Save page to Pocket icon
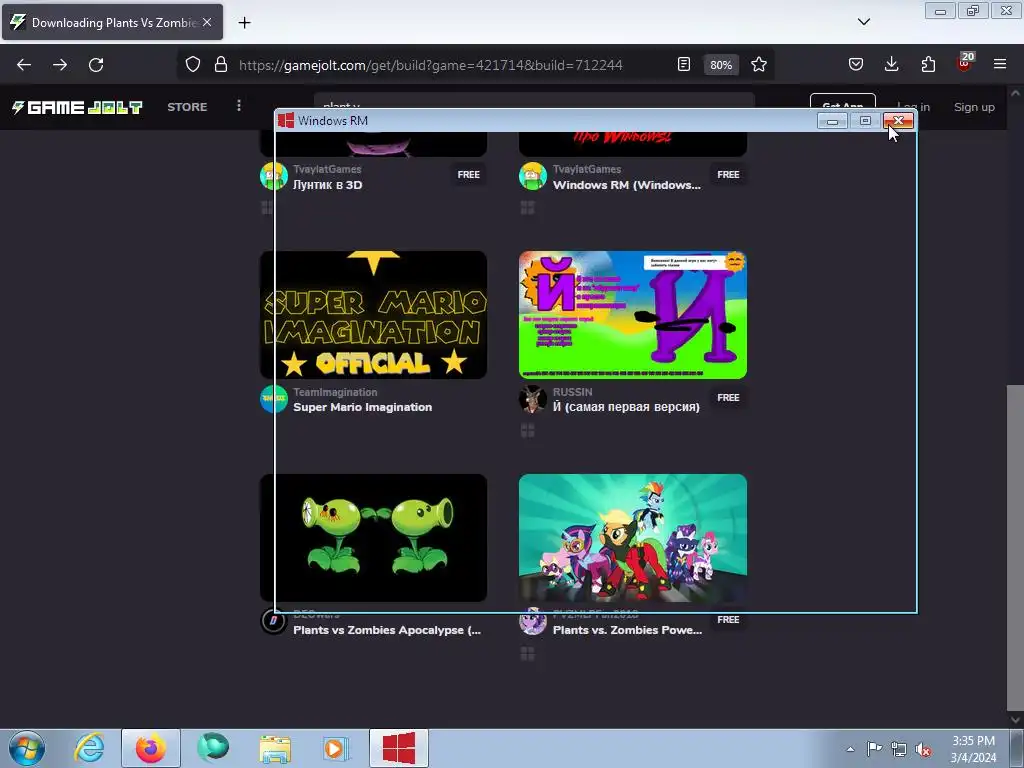This screenshot has height=768, width=1024. 856,65
